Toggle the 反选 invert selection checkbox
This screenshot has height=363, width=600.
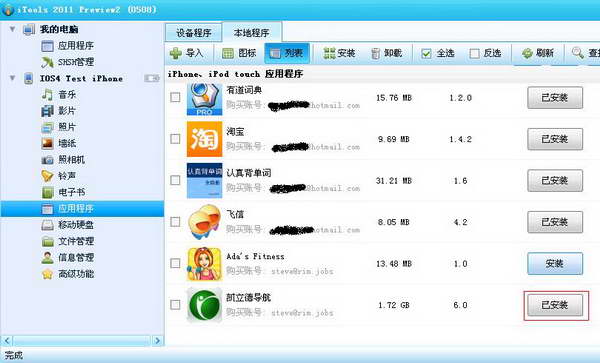point(474,54)
